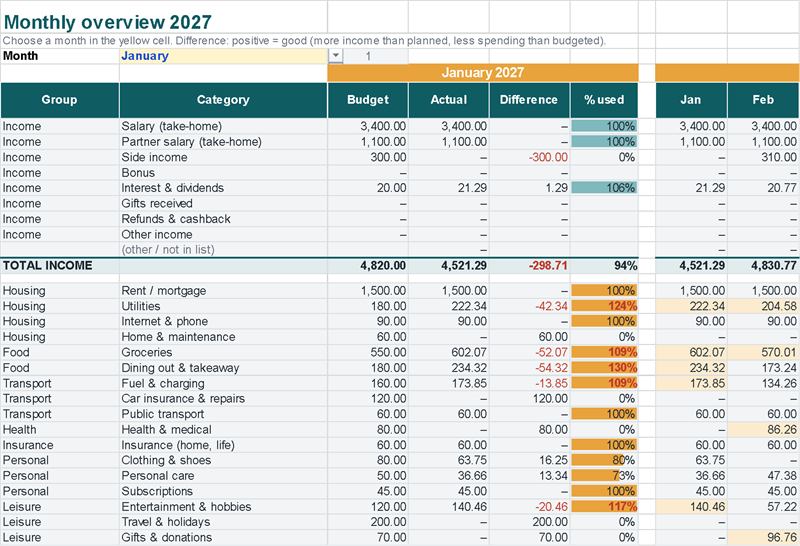The height and width of the screenshot is (546, 800).
Task: Open the month dropdown arrow
Action: coord(336,56)
